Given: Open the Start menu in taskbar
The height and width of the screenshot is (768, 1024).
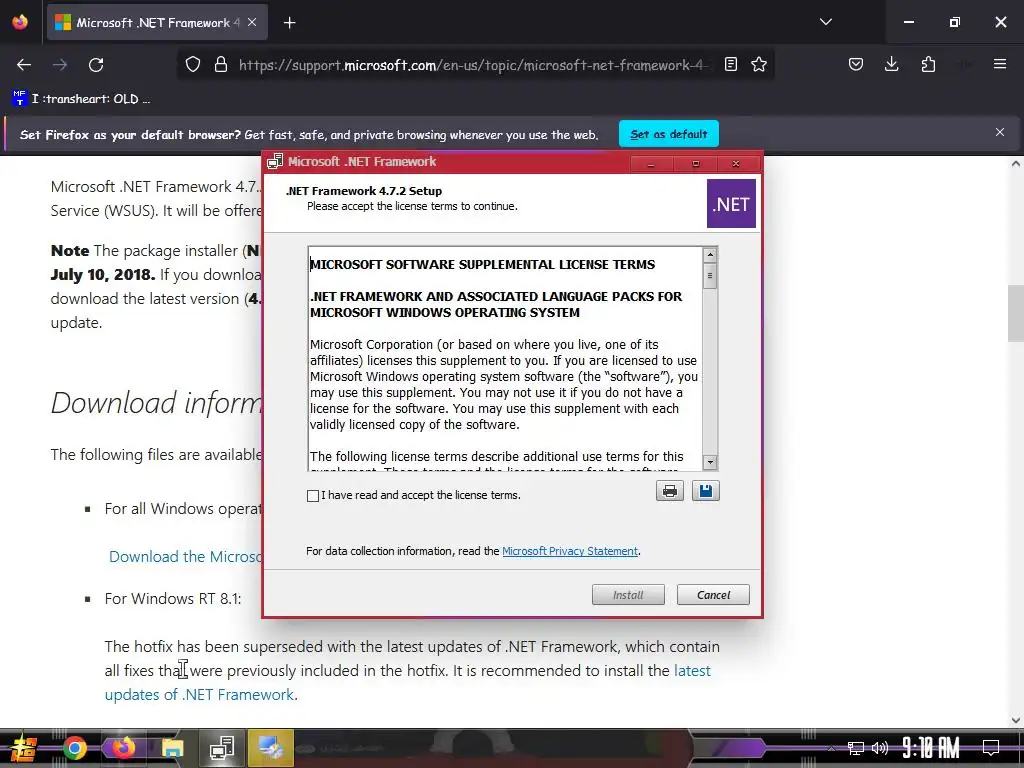Looking at the screenshot, I should pos(23,749).
